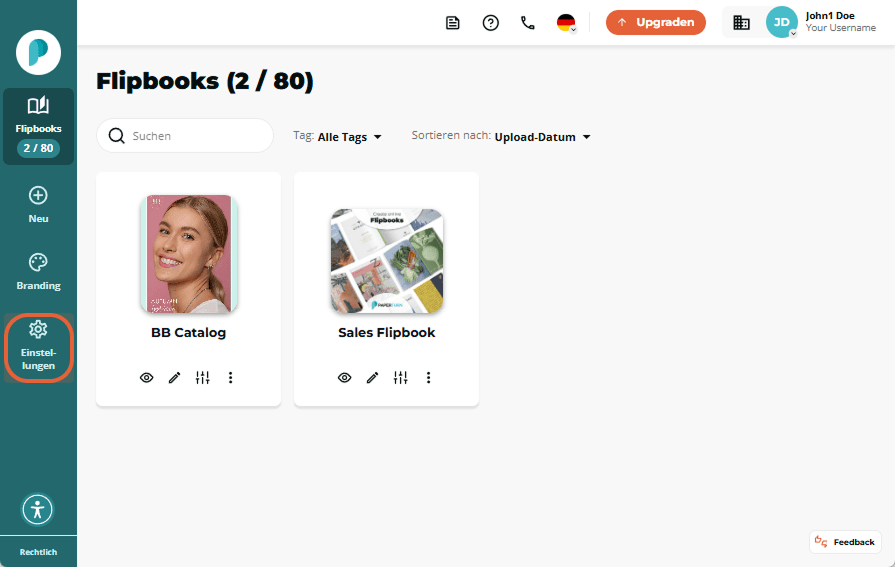
Task: Edit BB Catalog with pencil icon
Action: pyautogui.click(x=175, y=377)
